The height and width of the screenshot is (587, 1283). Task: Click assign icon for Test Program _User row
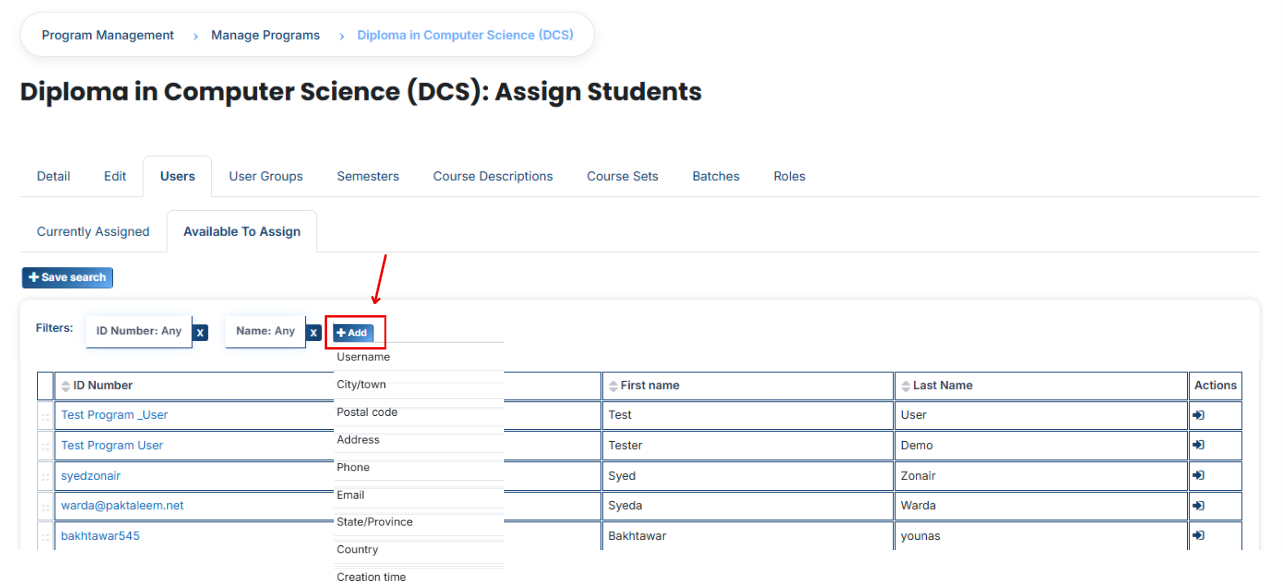click(x=1198, y=415)
